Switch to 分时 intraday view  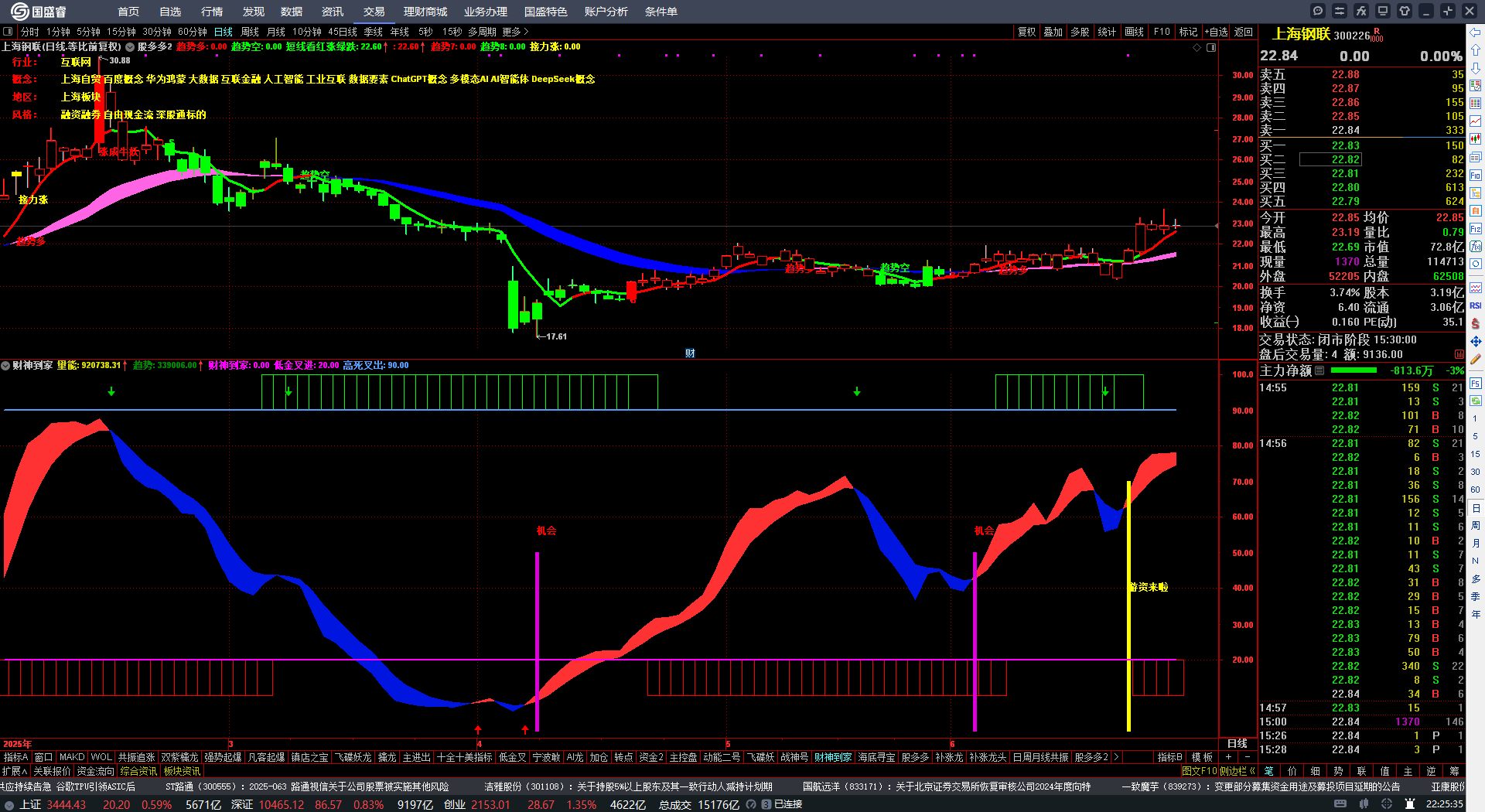[30, 32]
